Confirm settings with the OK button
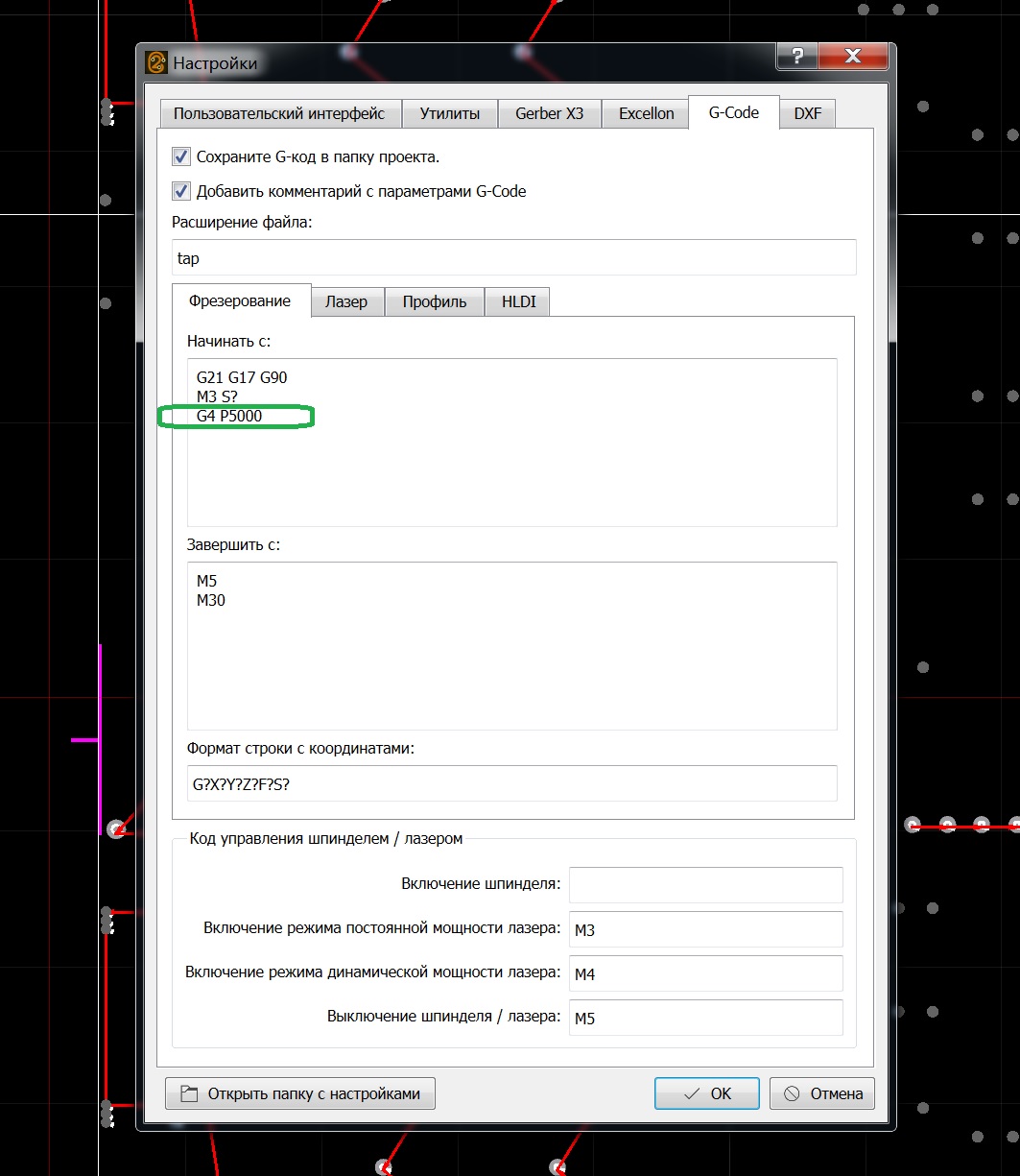1020x1176 pixels. point(707,1093)
